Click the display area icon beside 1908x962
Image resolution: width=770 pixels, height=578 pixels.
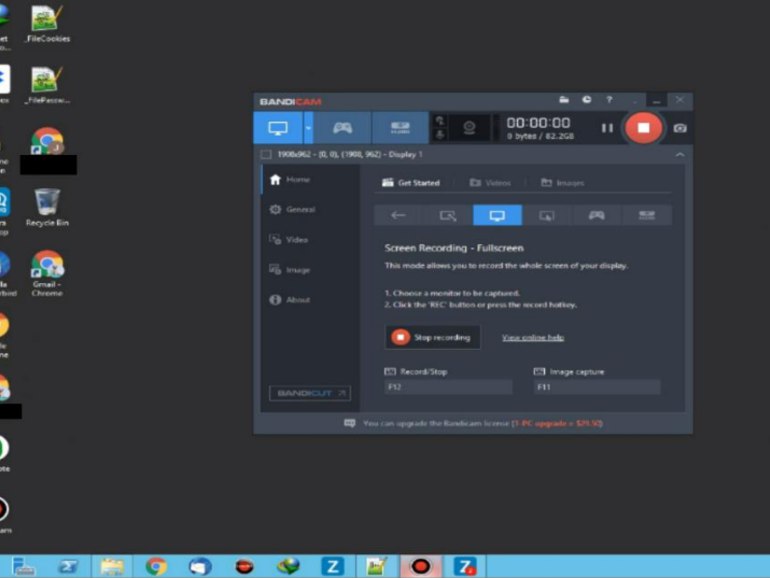266,155
